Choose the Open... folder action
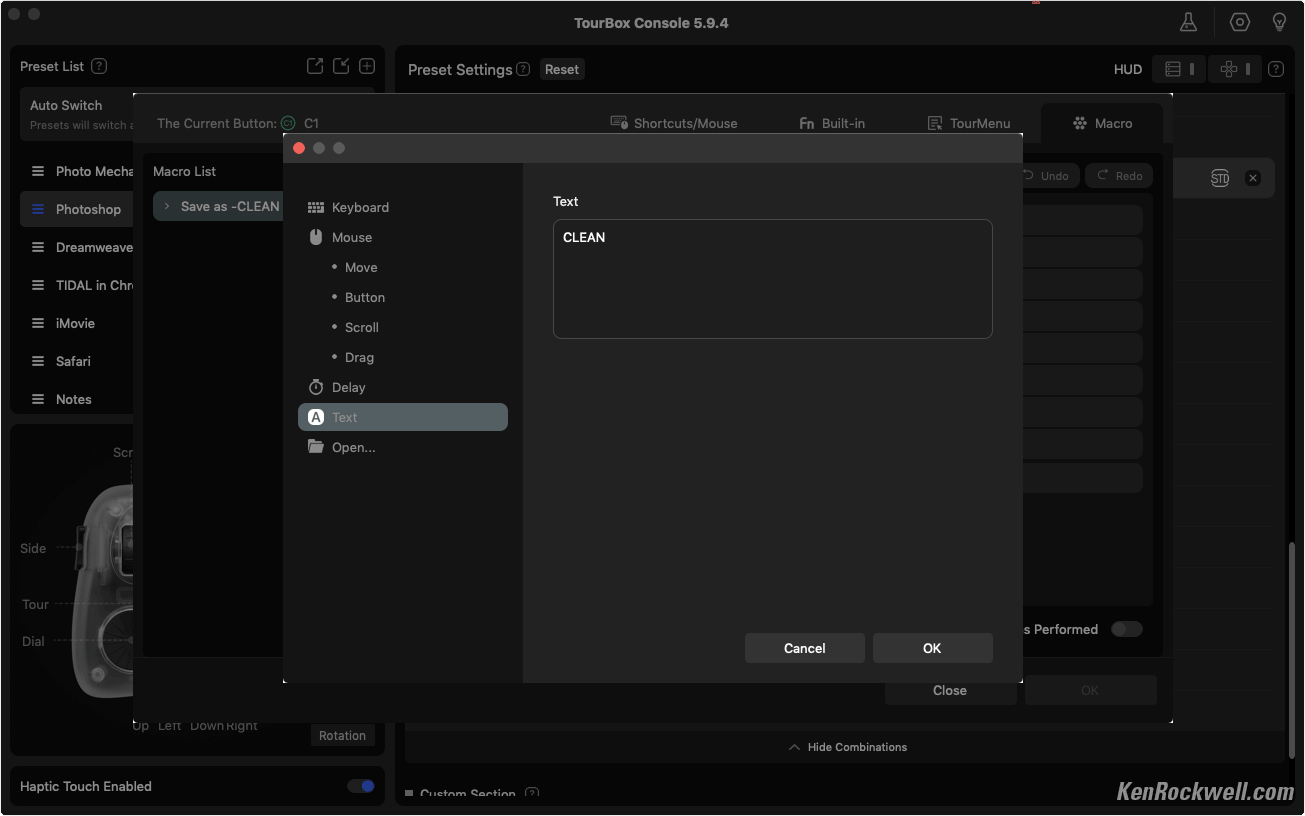This screenshot has width=1305, height=816. tap(353, 447)
